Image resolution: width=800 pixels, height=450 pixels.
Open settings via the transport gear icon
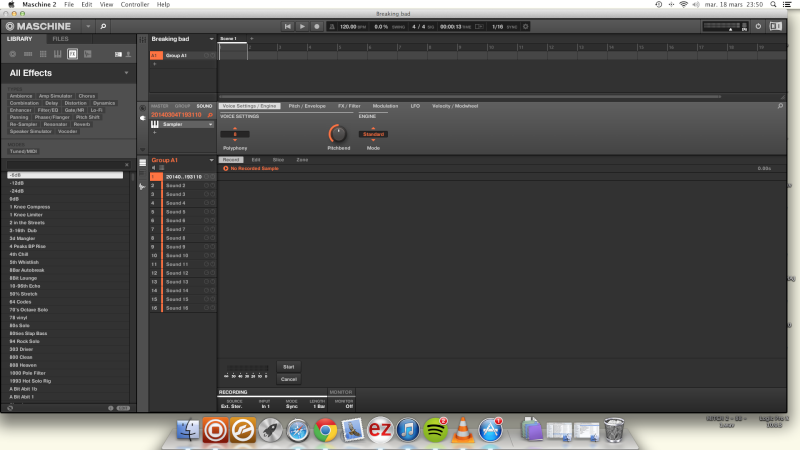point(526,27)
